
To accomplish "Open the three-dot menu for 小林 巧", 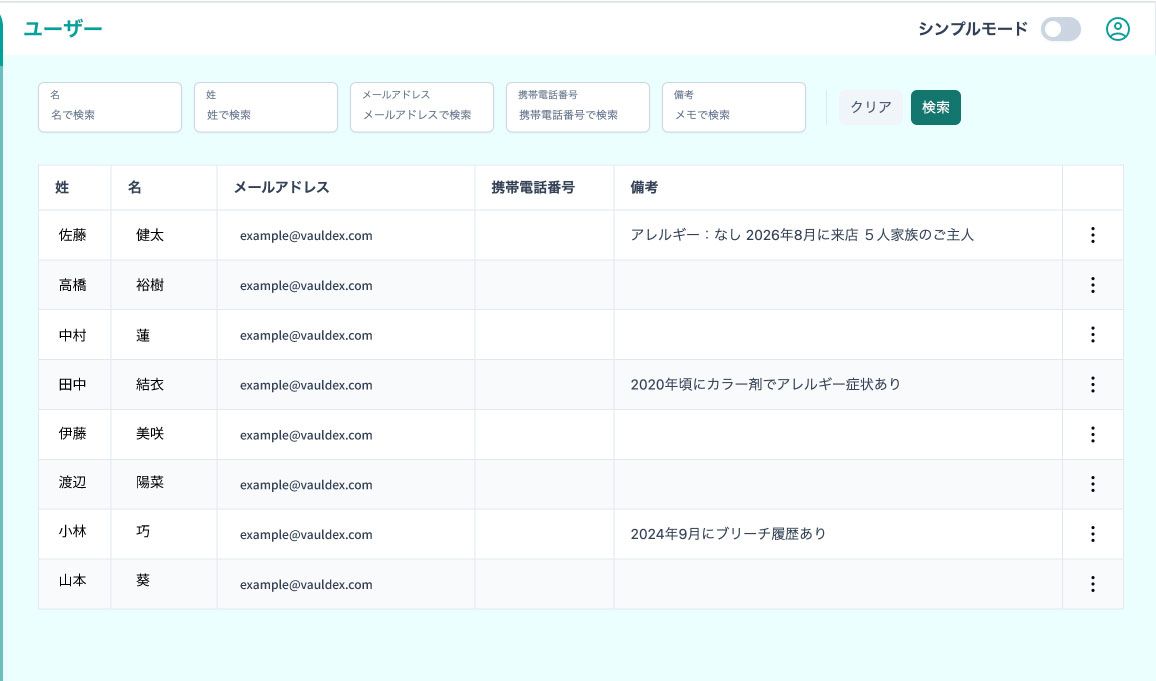I will [1093, 534].
